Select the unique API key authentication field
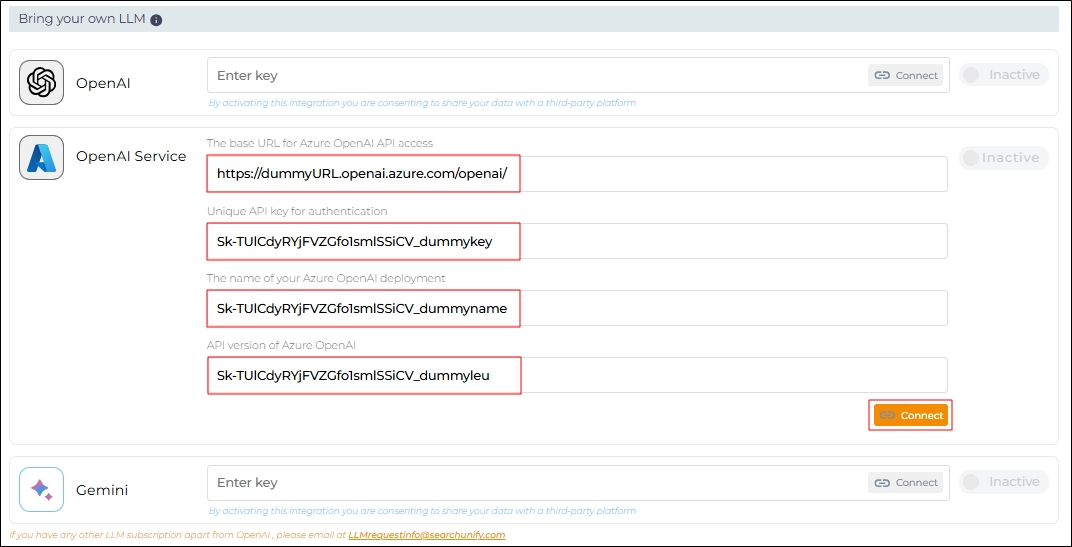The image size is (1072, 547). click(576, 241)
